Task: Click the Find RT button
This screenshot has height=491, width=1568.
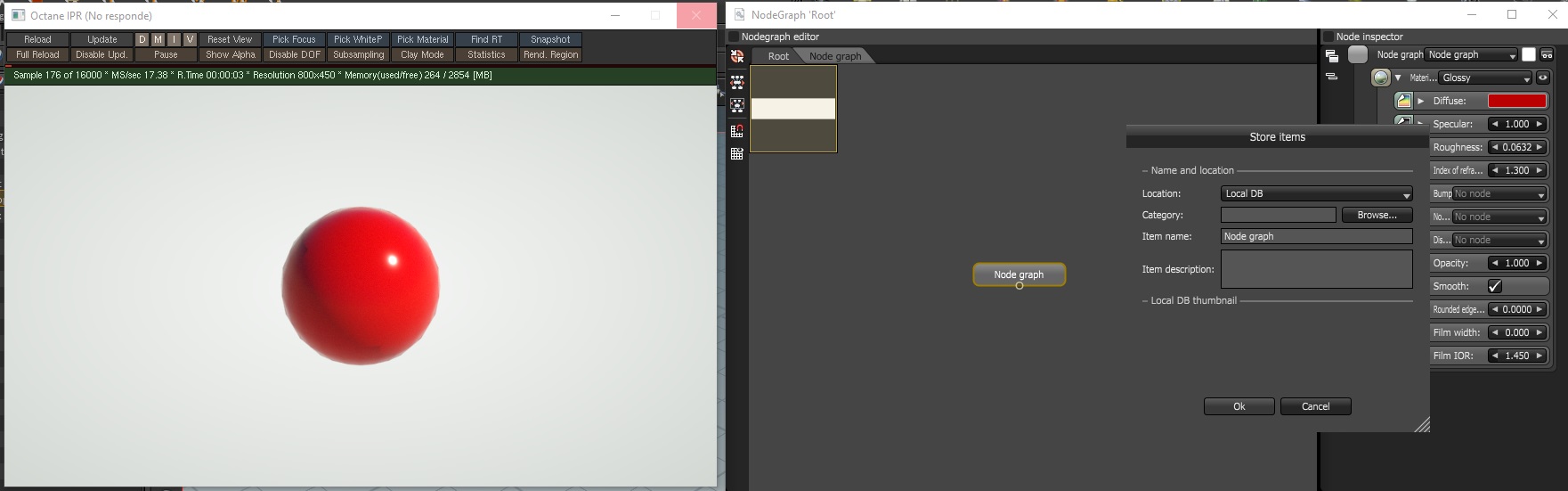Action: [x=486, y=39]
